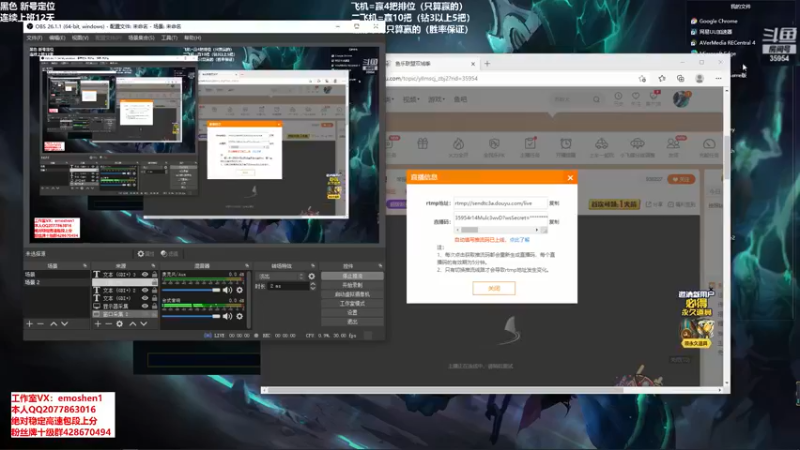Add a new scene in OBS scenes panel
This screenshot has height=450, width=800.
pos(30,324)
